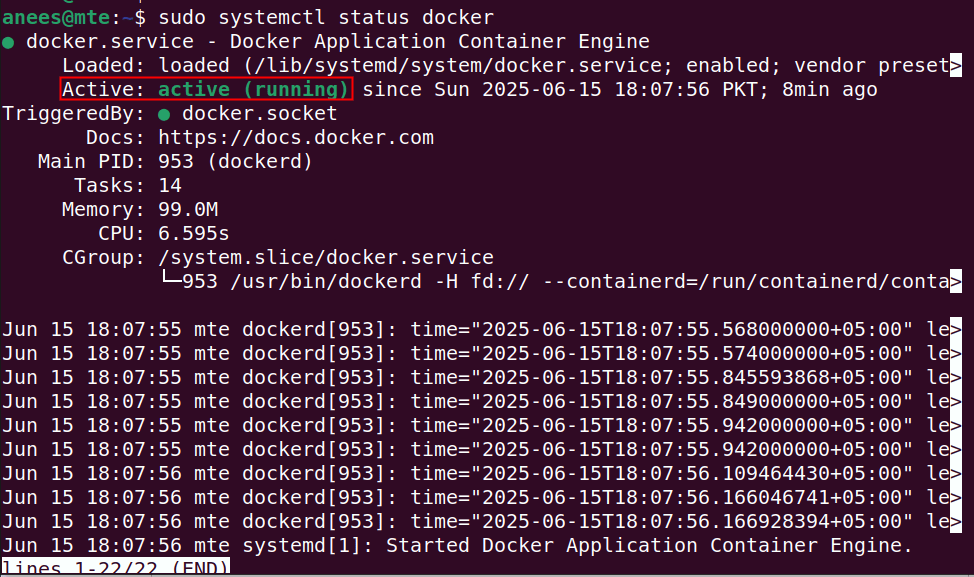Click the green dot before docker.socket

(x=164, y=114)
